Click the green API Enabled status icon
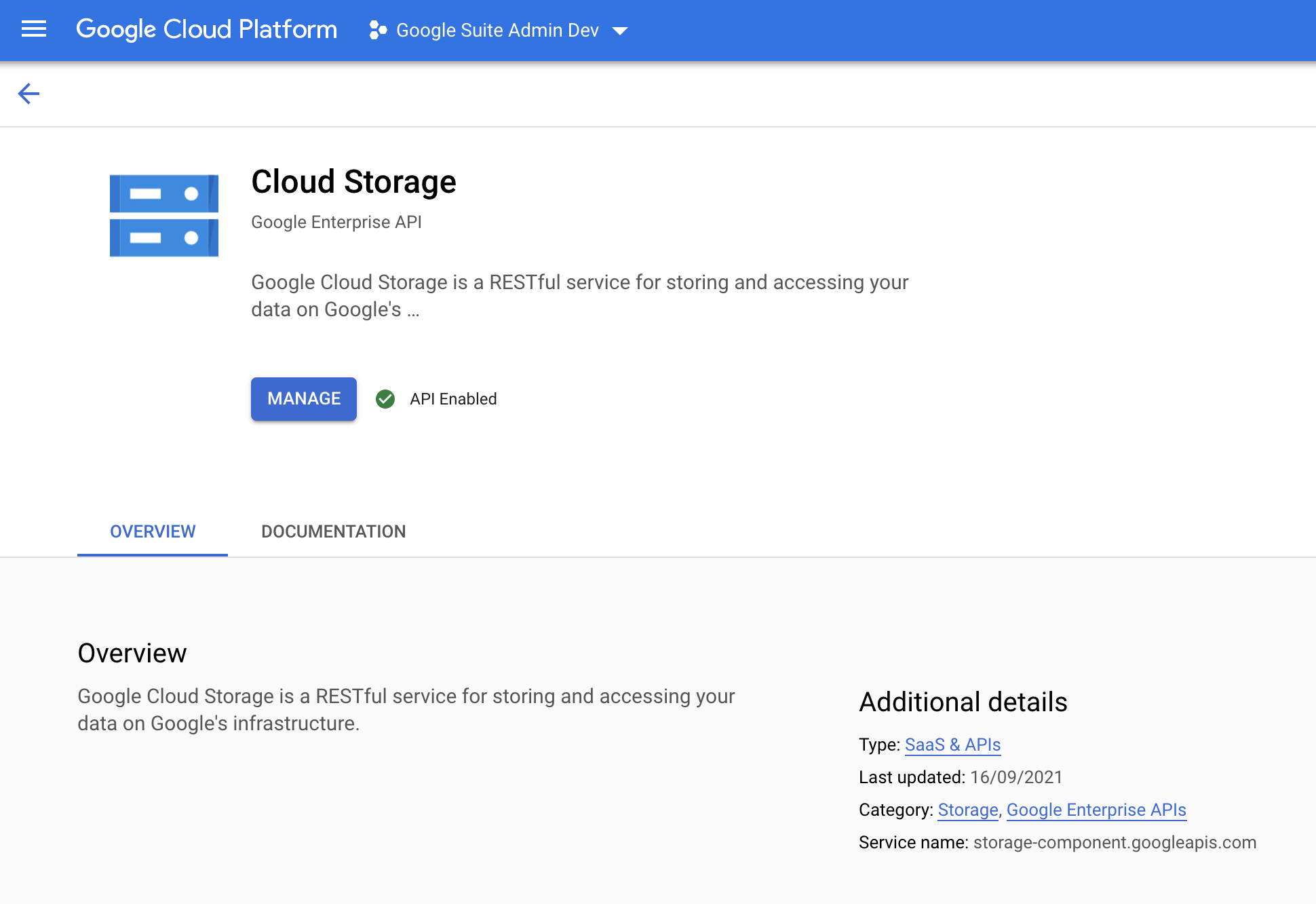 tap(385, 399)
